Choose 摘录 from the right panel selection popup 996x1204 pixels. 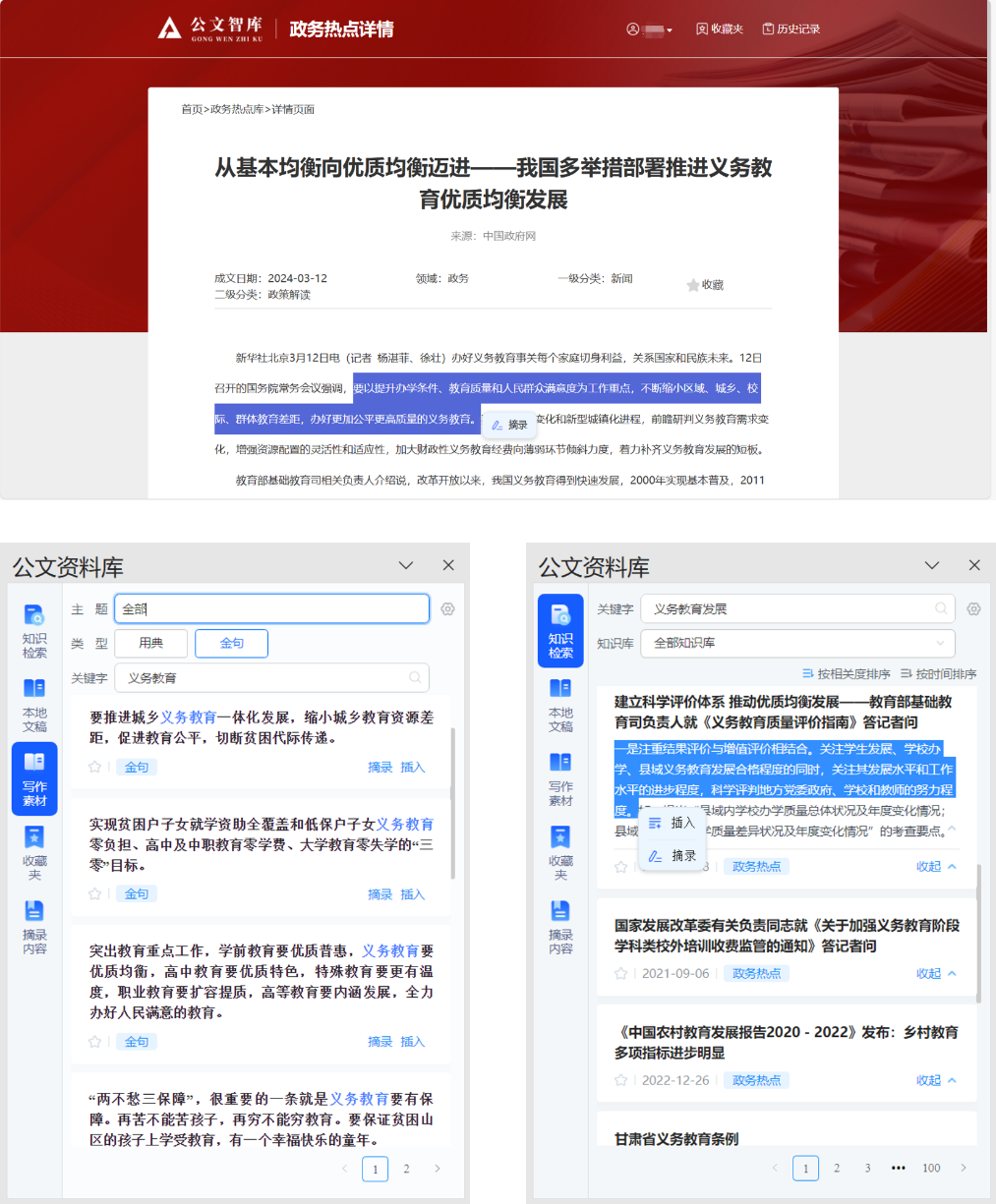point(673,856)
